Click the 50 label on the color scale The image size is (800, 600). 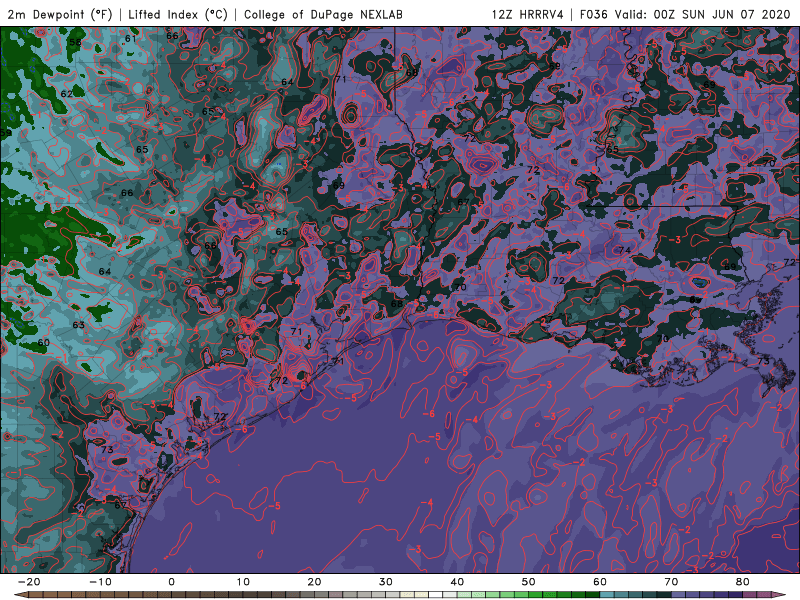[529, 582]
